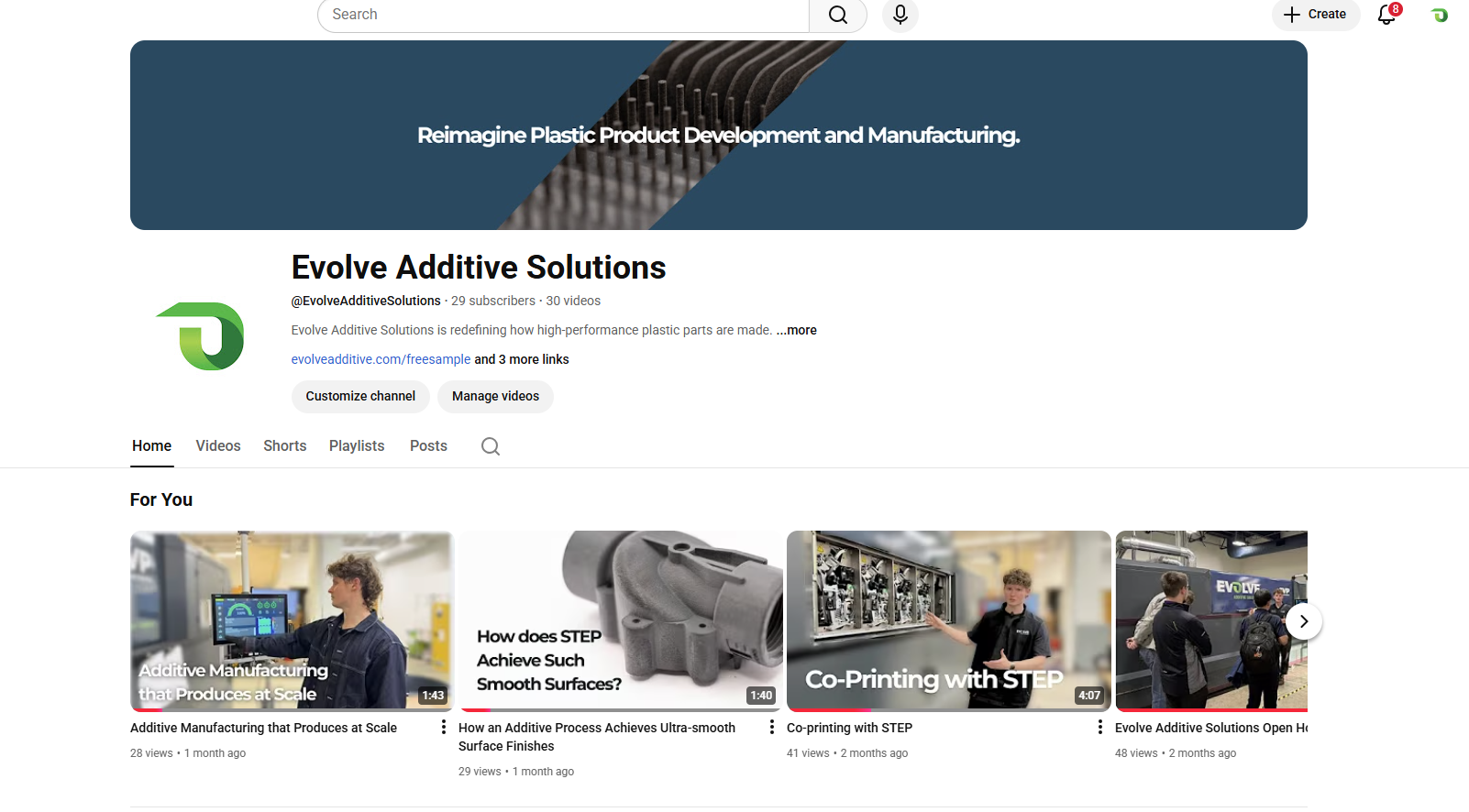Open options menu for Additive Manufacturing video

point(444,727)
